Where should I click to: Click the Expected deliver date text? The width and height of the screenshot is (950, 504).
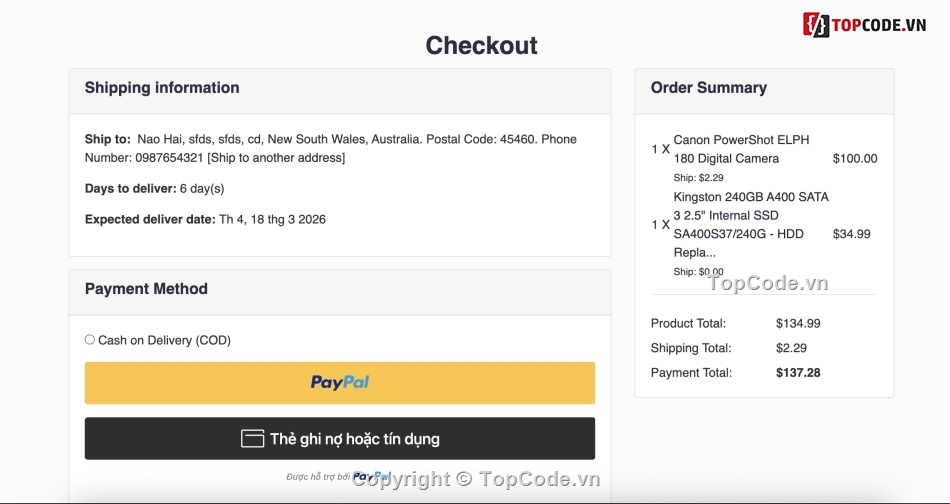point(205,219)
